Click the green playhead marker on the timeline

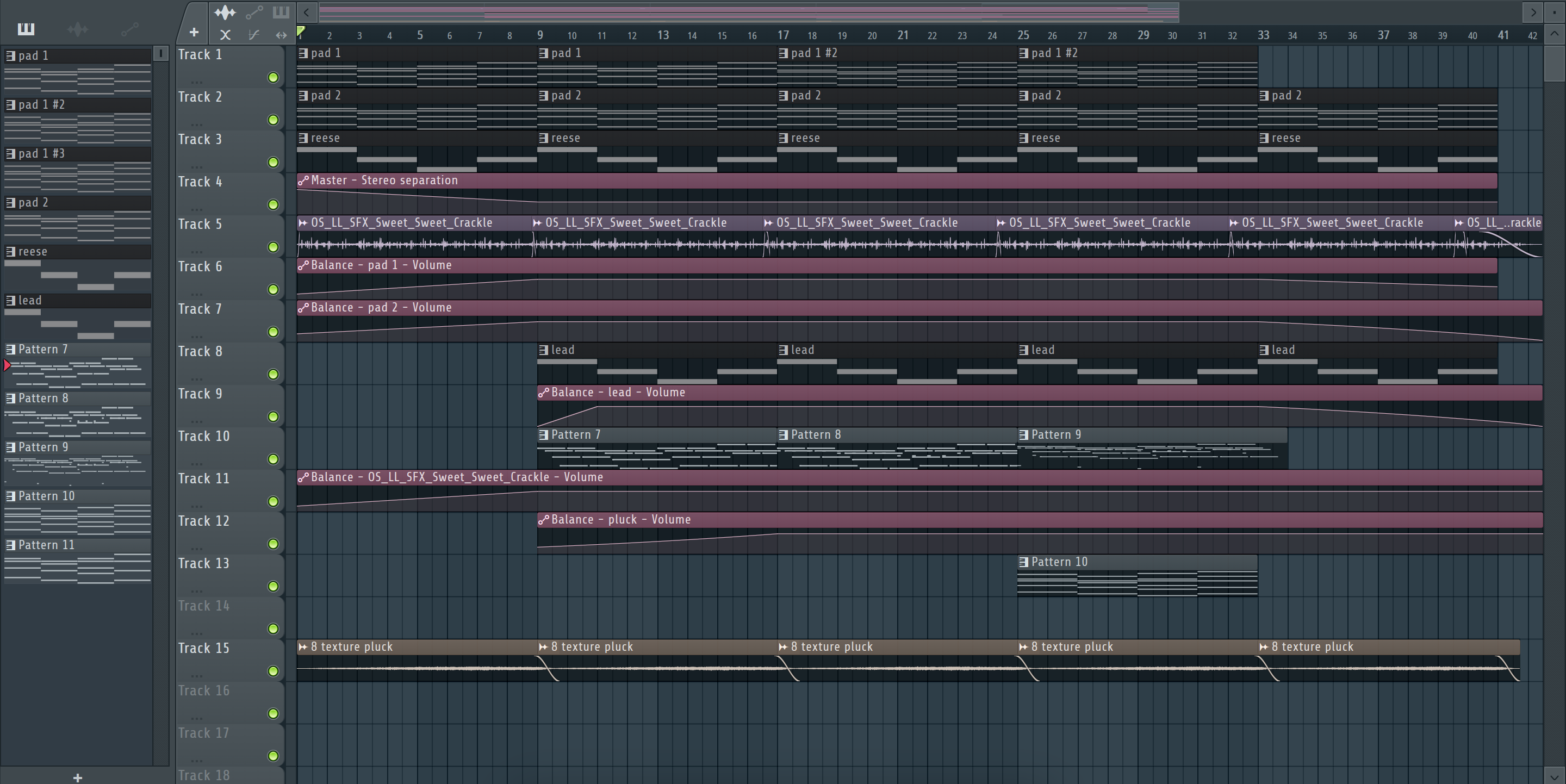pyautogui.click(x=300, y=32)
